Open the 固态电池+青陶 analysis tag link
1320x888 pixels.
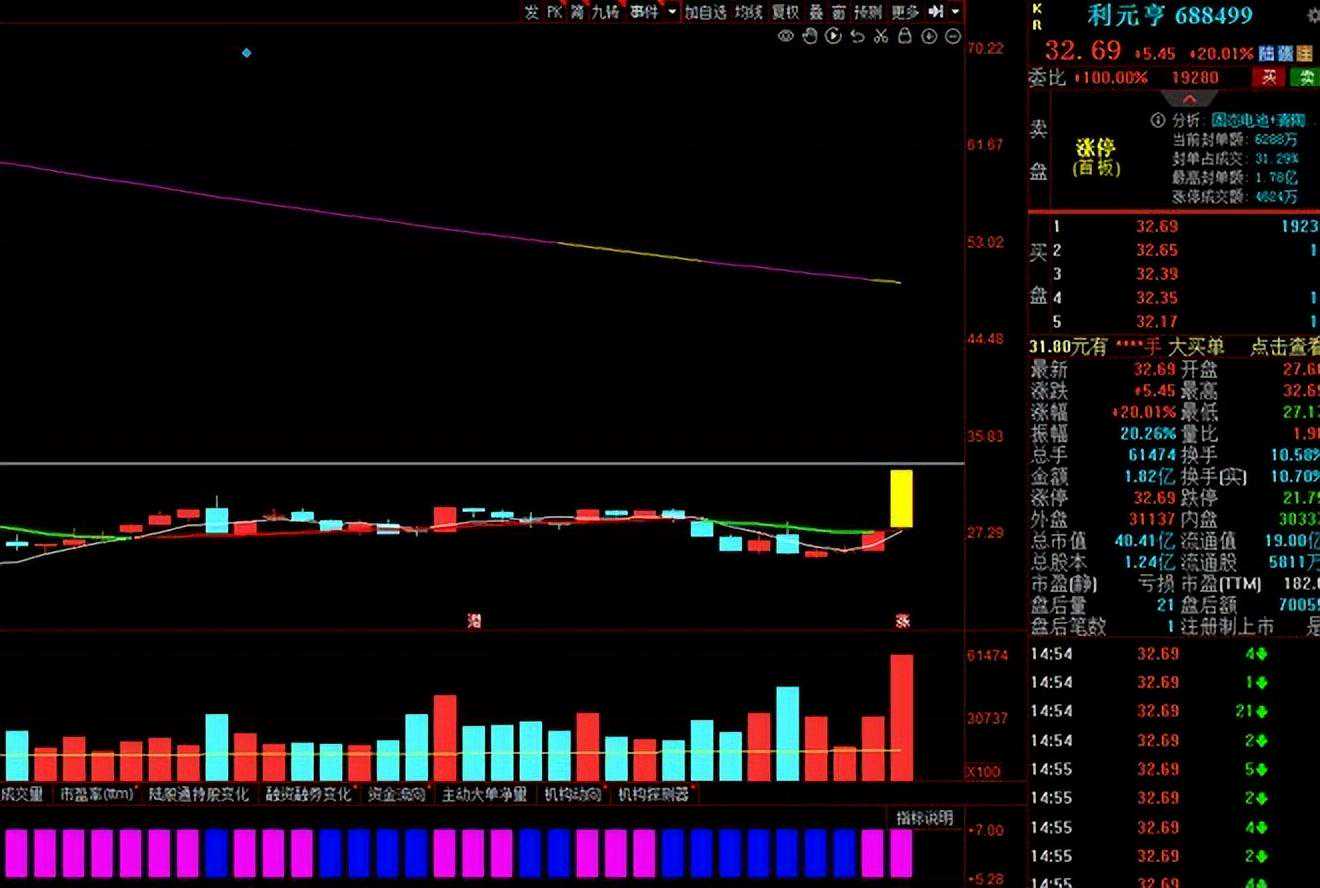pyautogui.click(x=1257, y=120)
